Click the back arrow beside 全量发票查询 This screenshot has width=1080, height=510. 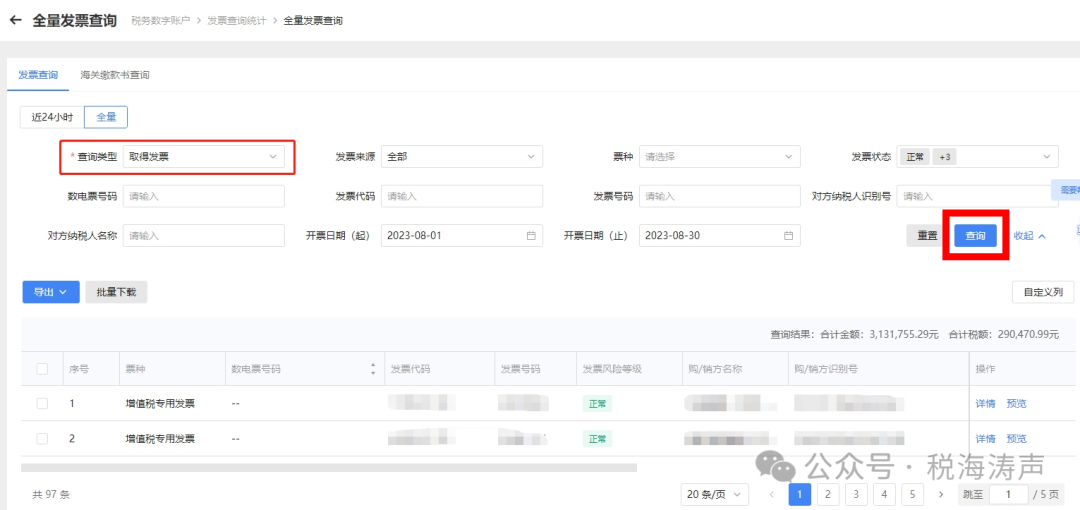coord(15,20)
